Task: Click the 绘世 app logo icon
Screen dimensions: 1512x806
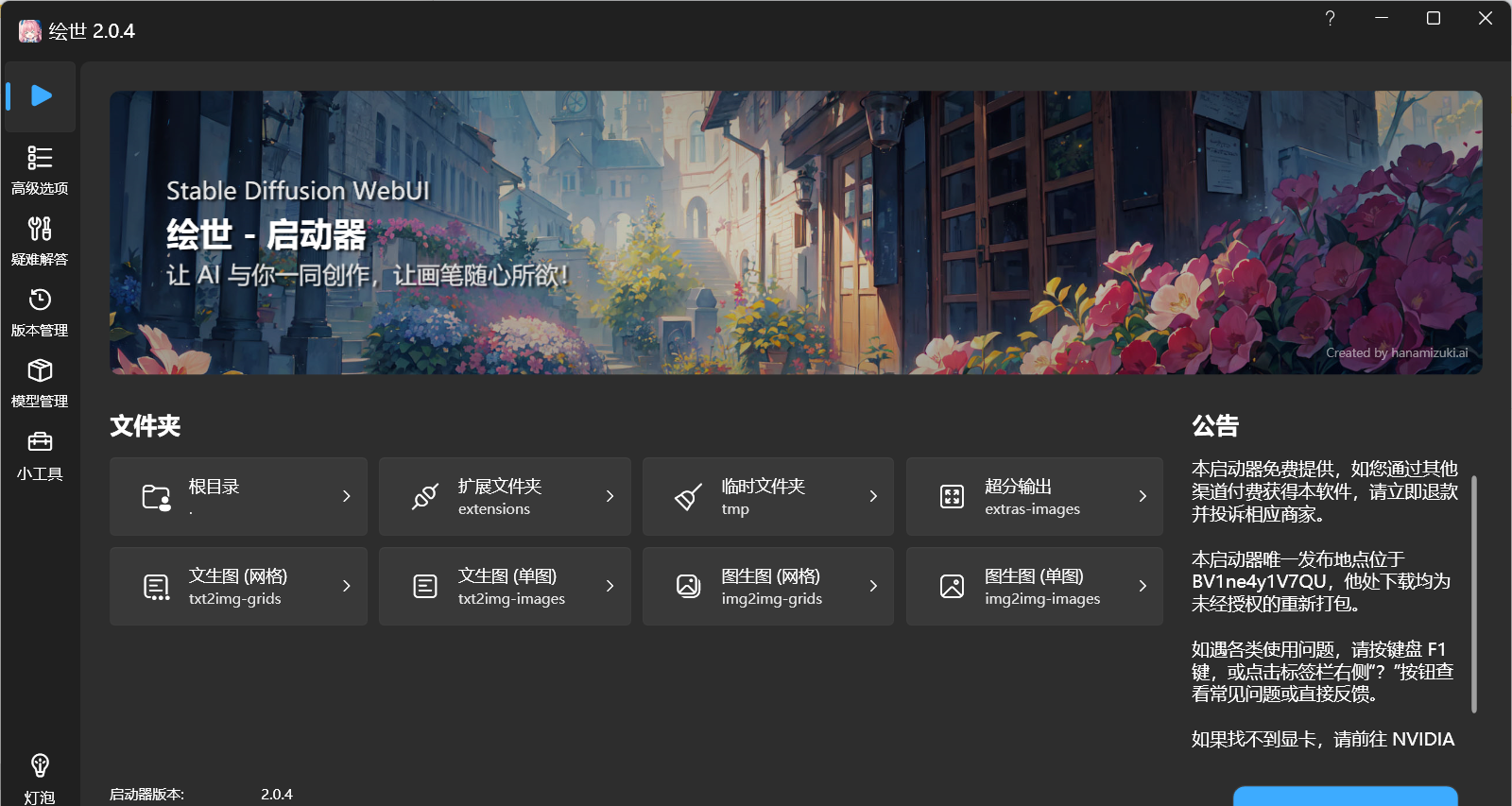Action: (30, 31)
